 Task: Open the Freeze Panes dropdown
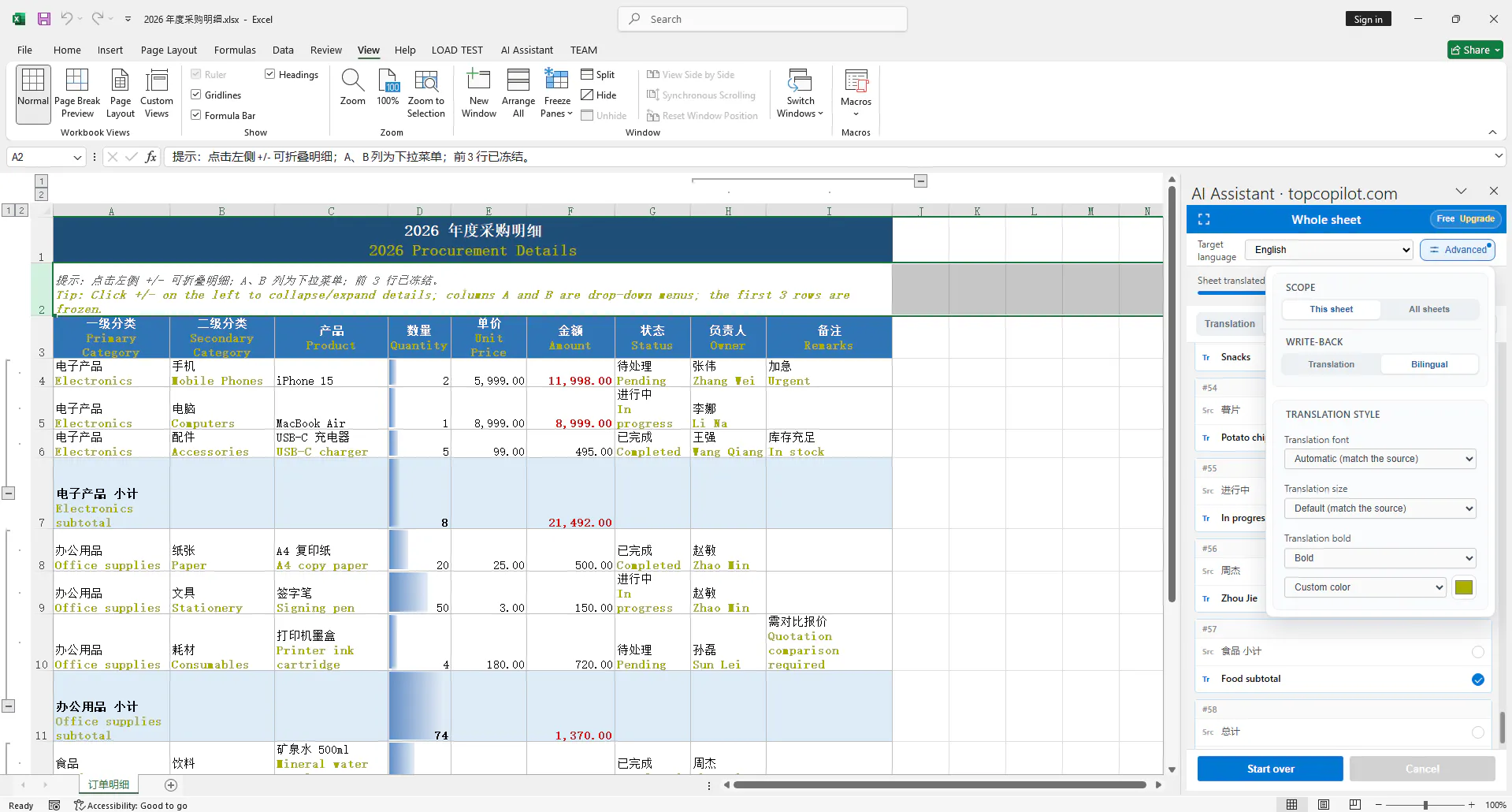(557, 94)
